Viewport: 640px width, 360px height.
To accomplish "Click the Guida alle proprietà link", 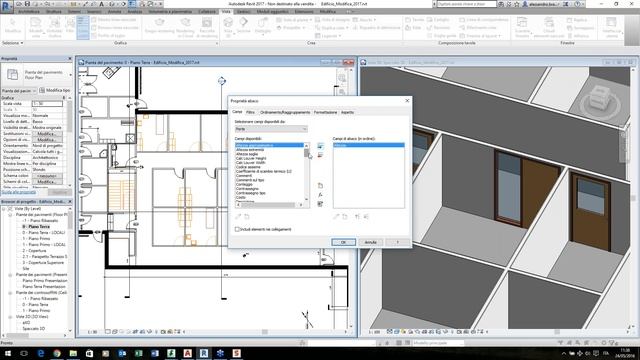I will point(19,192).
